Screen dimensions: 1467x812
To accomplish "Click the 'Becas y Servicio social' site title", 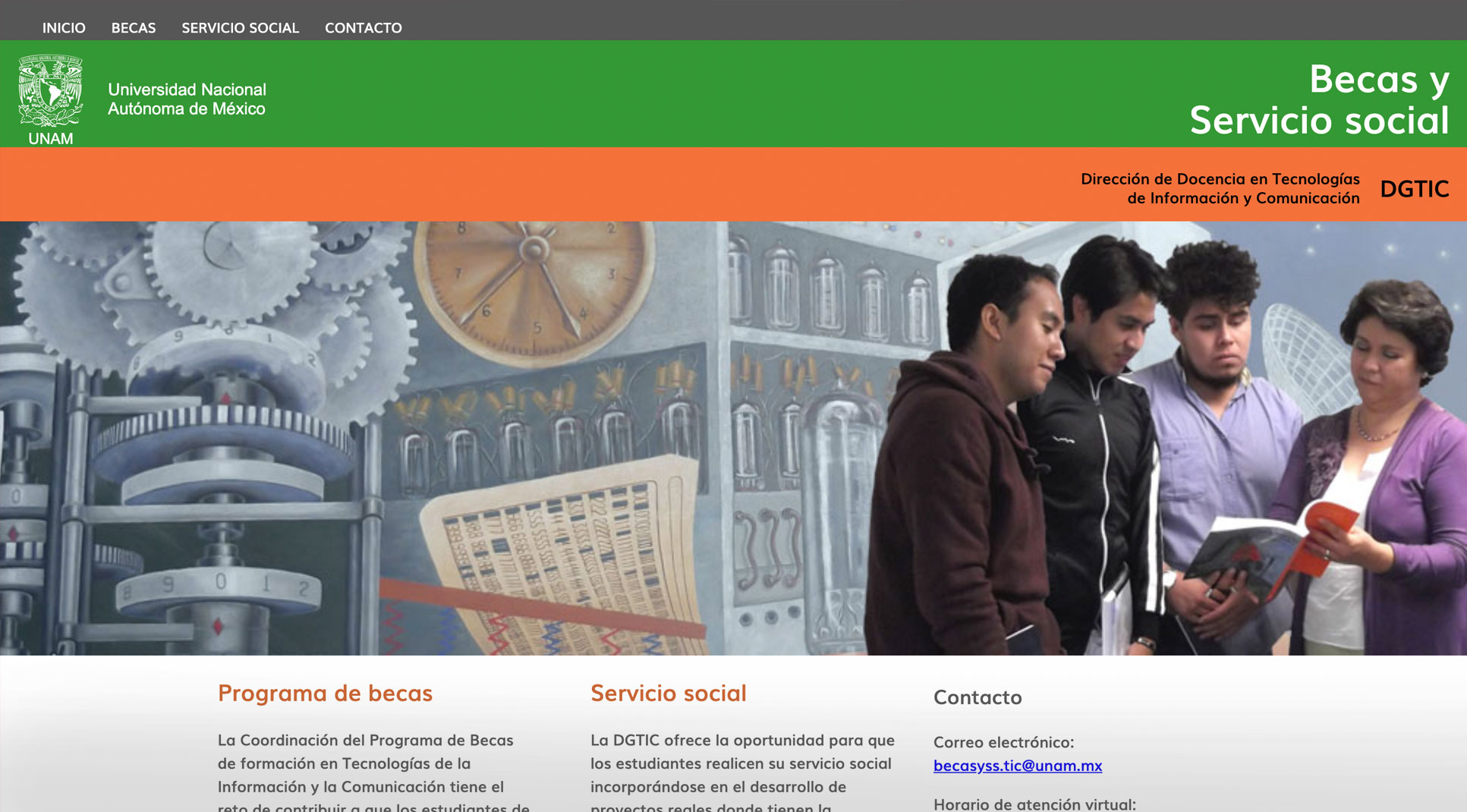I will click(1319, 99).
